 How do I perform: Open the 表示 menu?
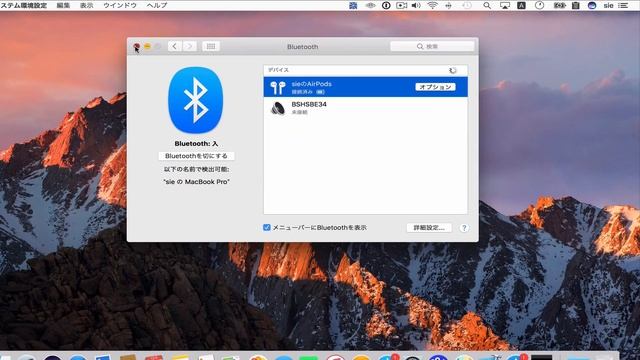pos(87,5)
